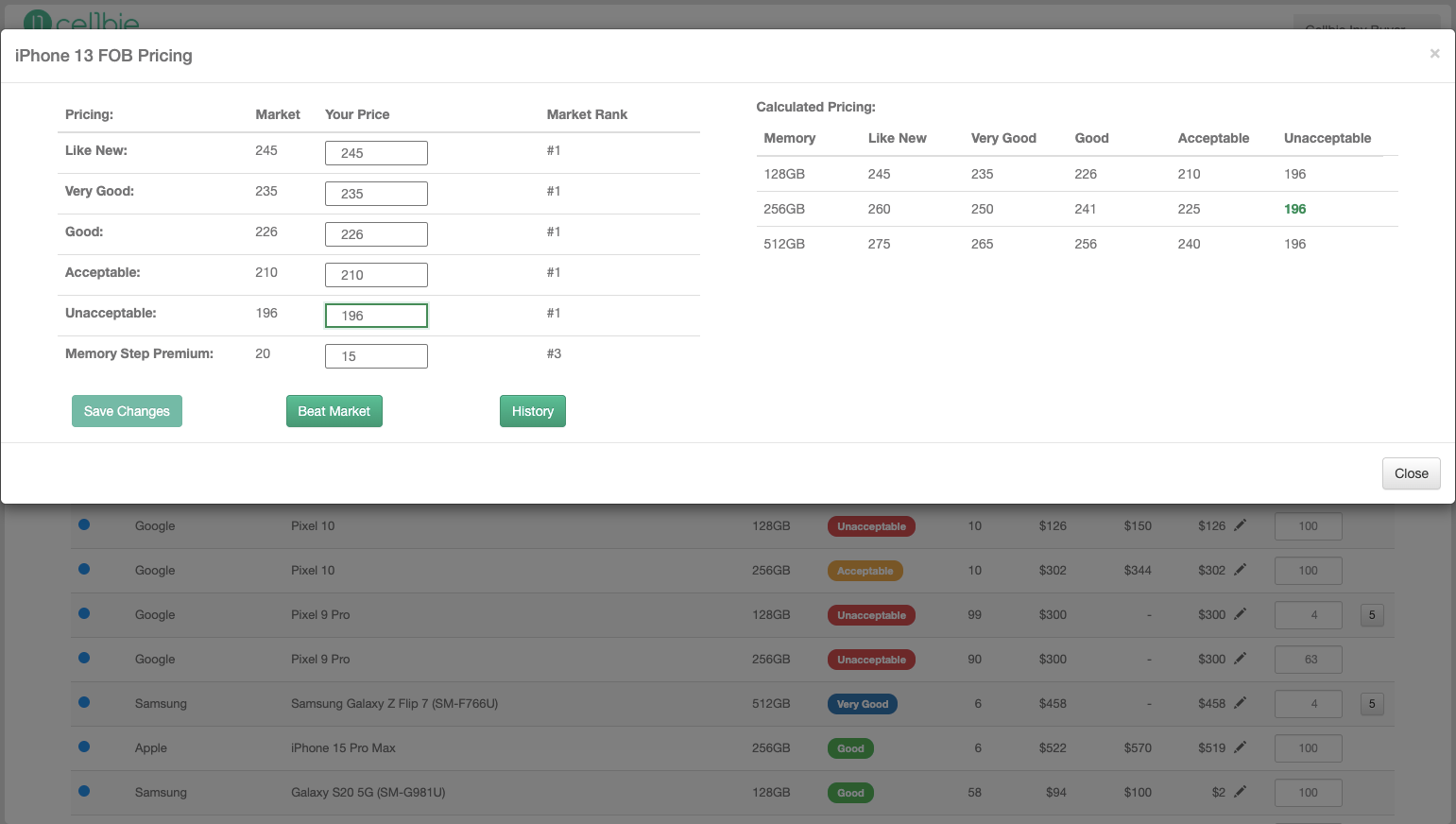Image resolution: width=1456 pixels, height=824 pixels.
Task: Click quantity field showing 63
Action: 1309,660
